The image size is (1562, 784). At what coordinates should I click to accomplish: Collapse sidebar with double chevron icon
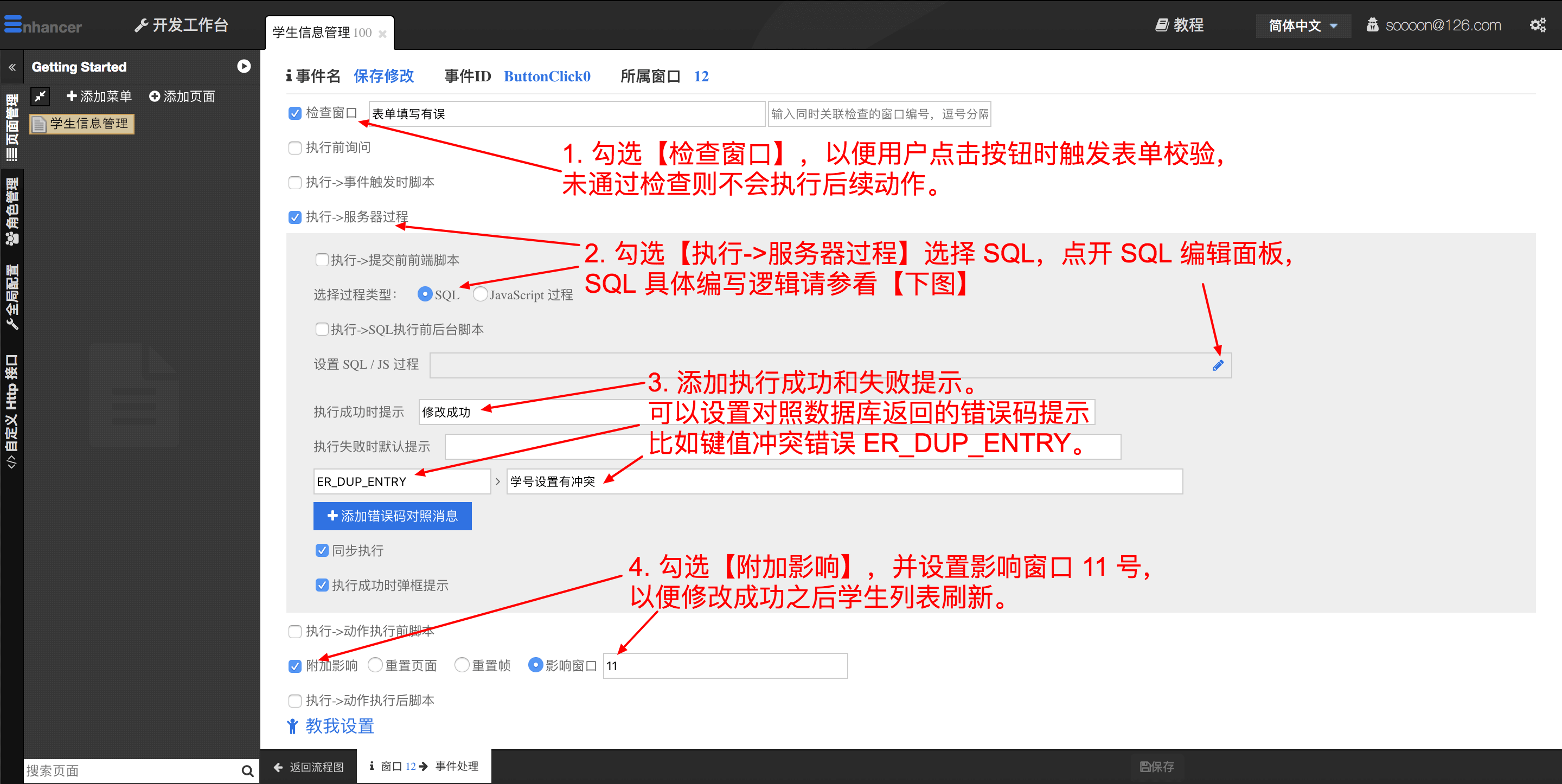click(11, 67)
